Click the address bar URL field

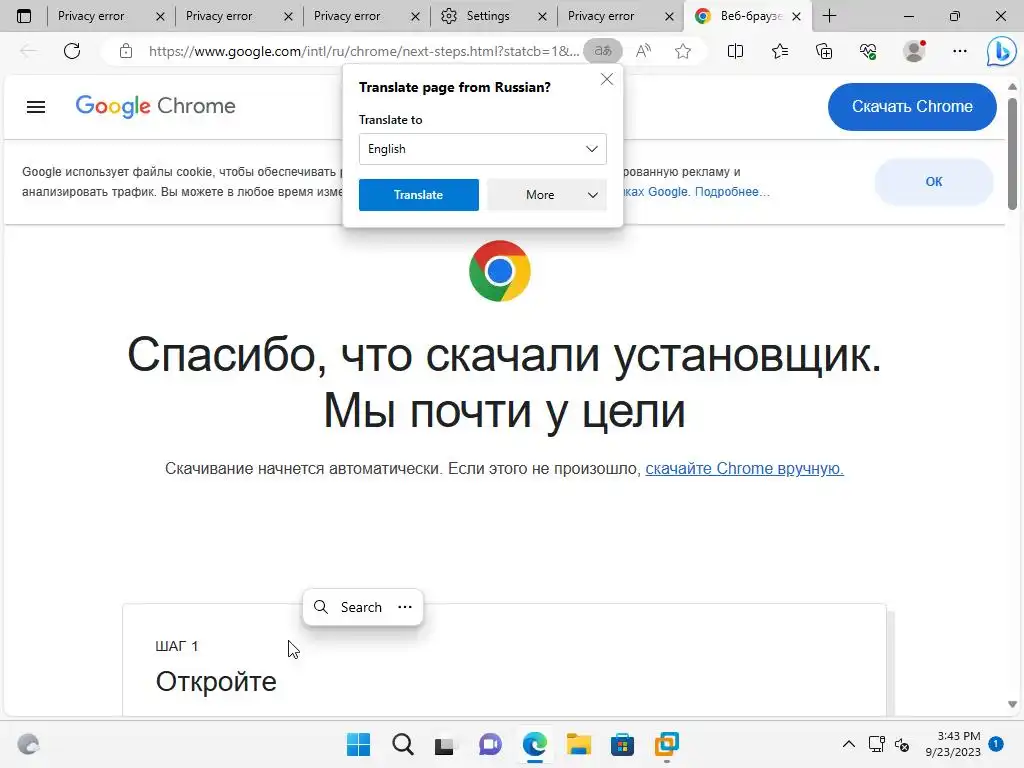click(x=363, y=51)
